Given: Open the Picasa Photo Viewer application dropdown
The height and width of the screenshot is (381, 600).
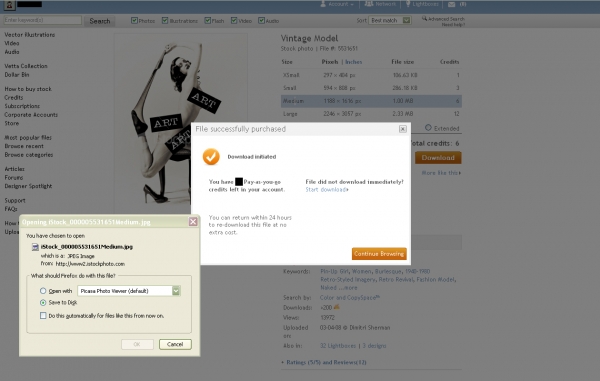Looking at the screenshot, I should pyautogui.click(x=129, y=291).
